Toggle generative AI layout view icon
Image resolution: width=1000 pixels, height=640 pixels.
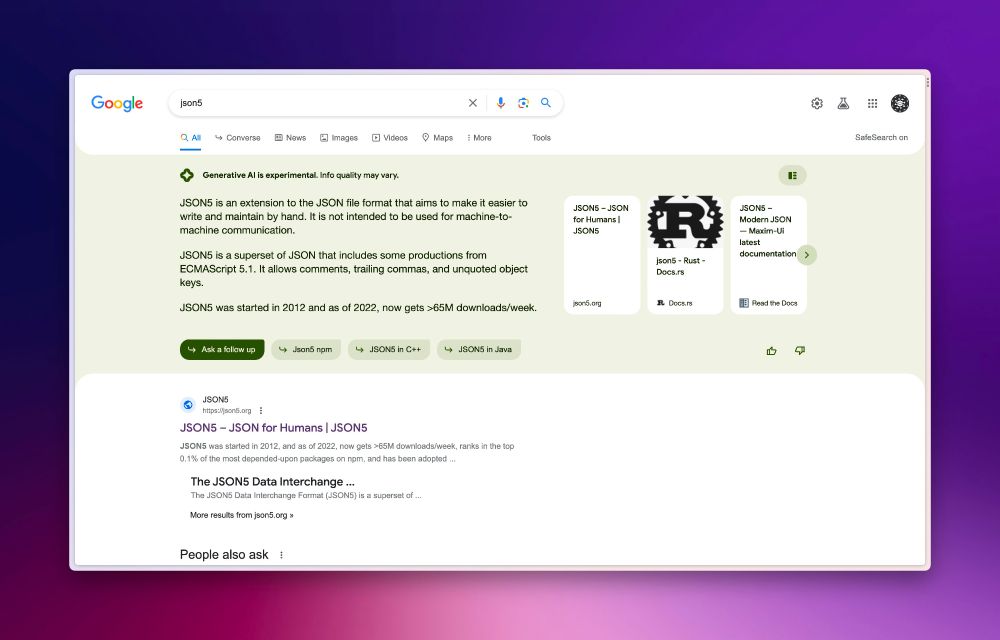click(x=792, y=175)
